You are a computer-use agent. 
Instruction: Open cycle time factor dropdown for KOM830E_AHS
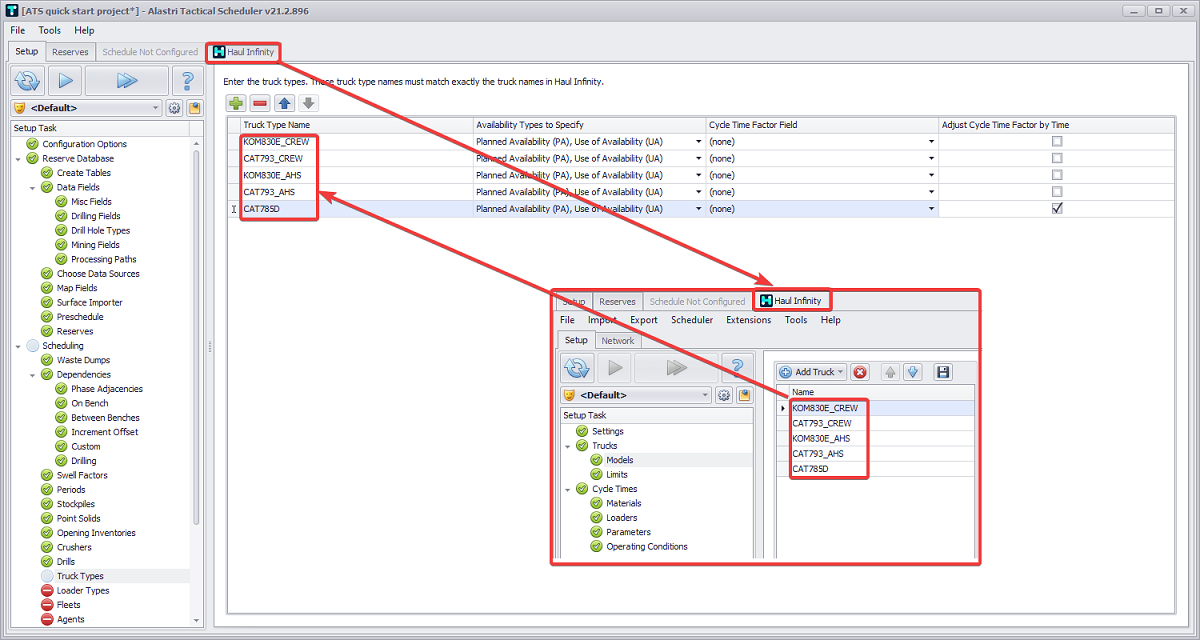pos(931,175)
